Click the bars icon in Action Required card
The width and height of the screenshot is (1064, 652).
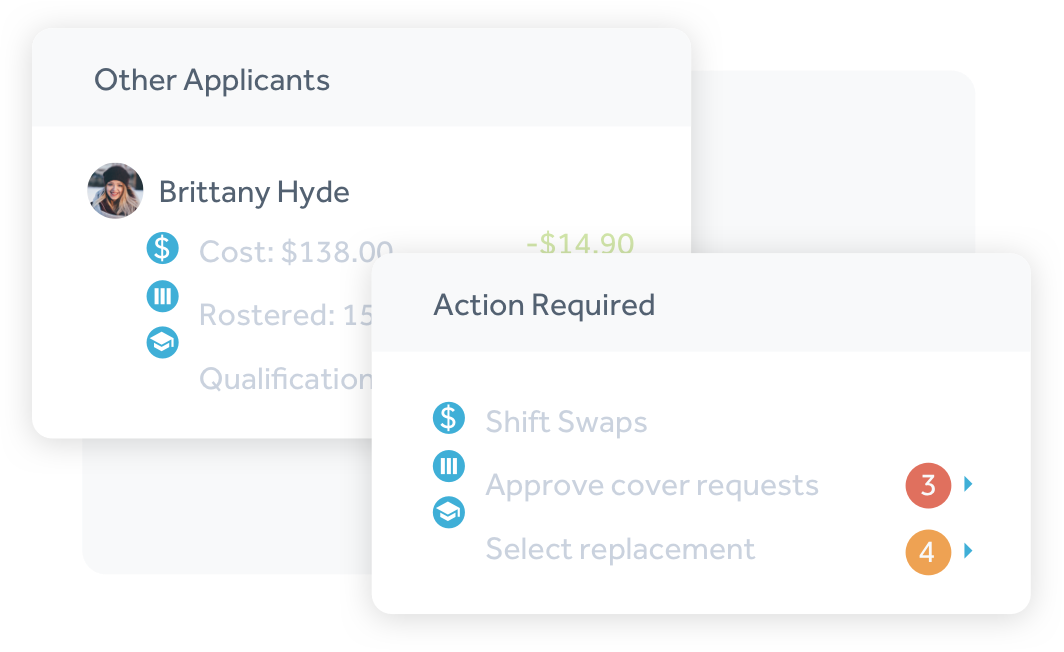(x=449, y=466)
